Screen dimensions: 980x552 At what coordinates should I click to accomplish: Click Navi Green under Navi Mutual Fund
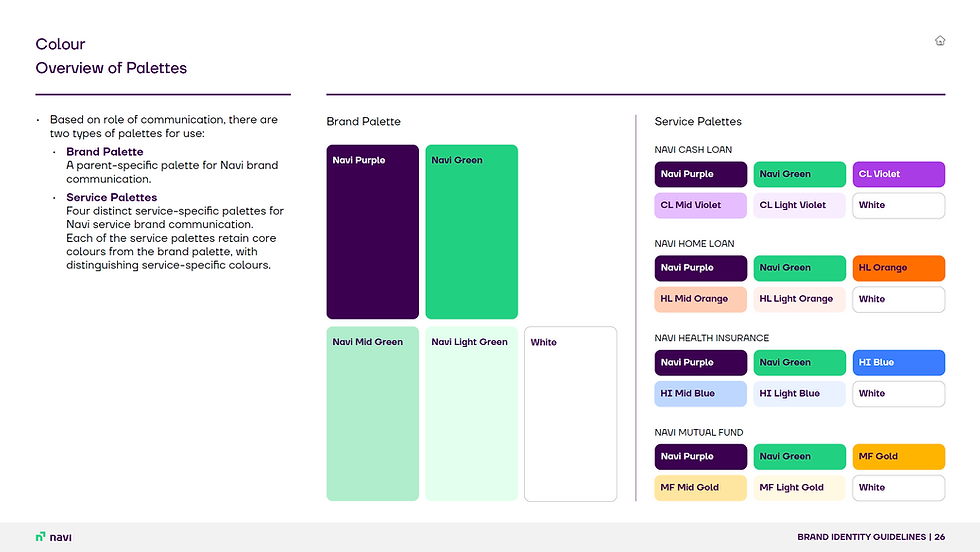800,457
